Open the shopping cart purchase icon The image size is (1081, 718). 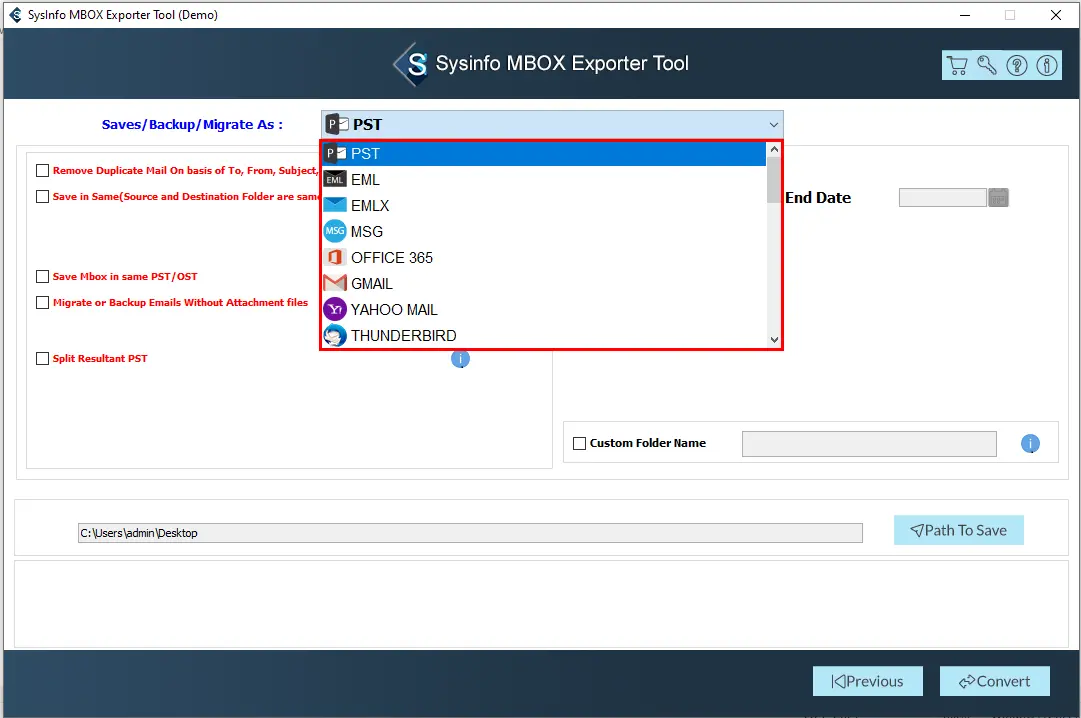(957, 66)
